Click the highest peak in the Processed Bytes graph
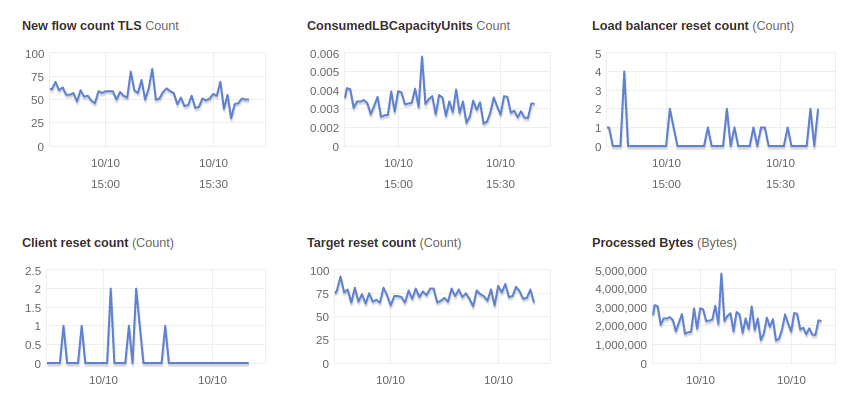The height and width of the screenshot is (394, 849). 721,274
